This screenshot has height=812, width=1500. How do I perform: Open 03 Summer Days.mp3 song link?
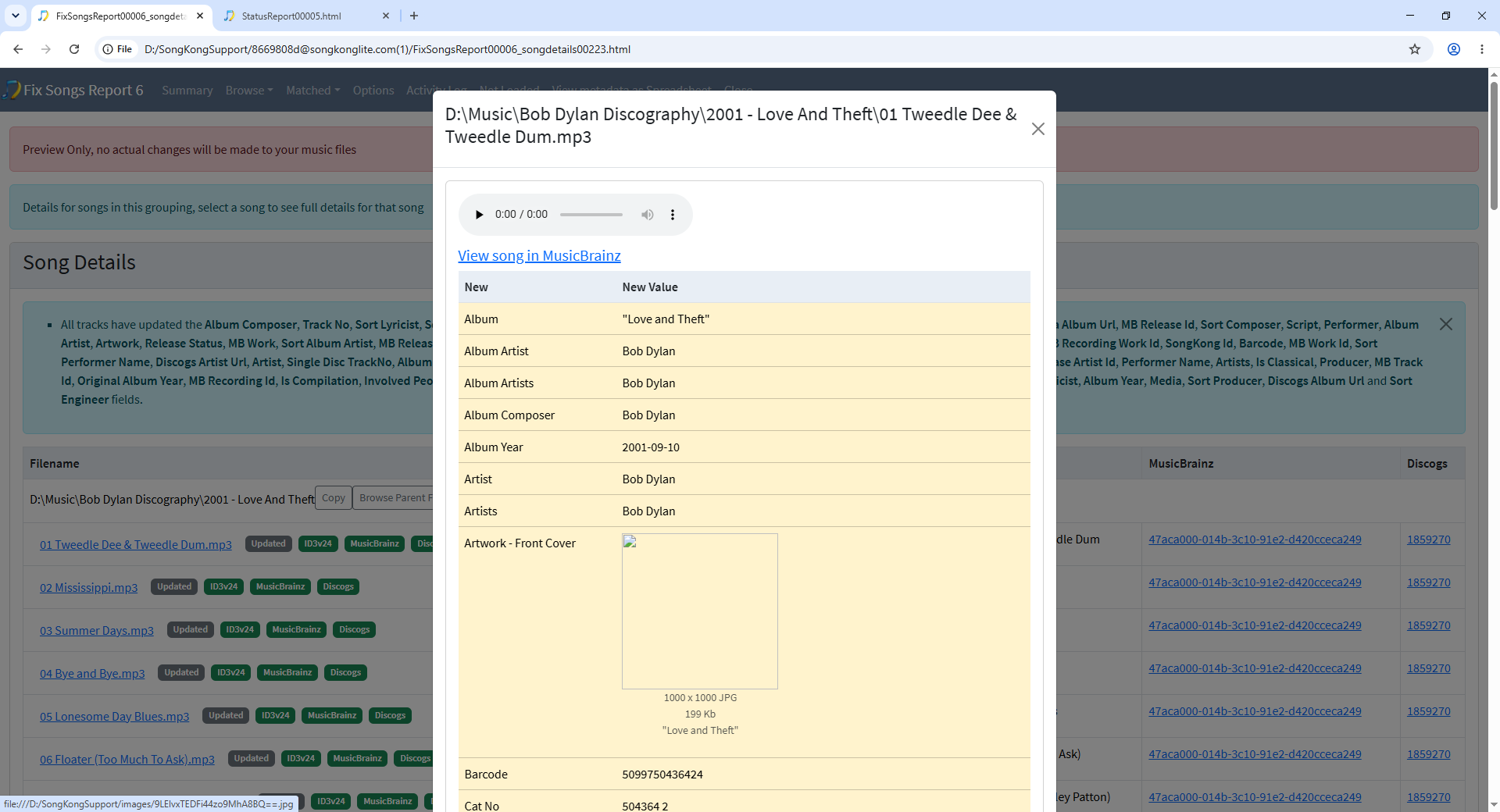tap(97, 630)
